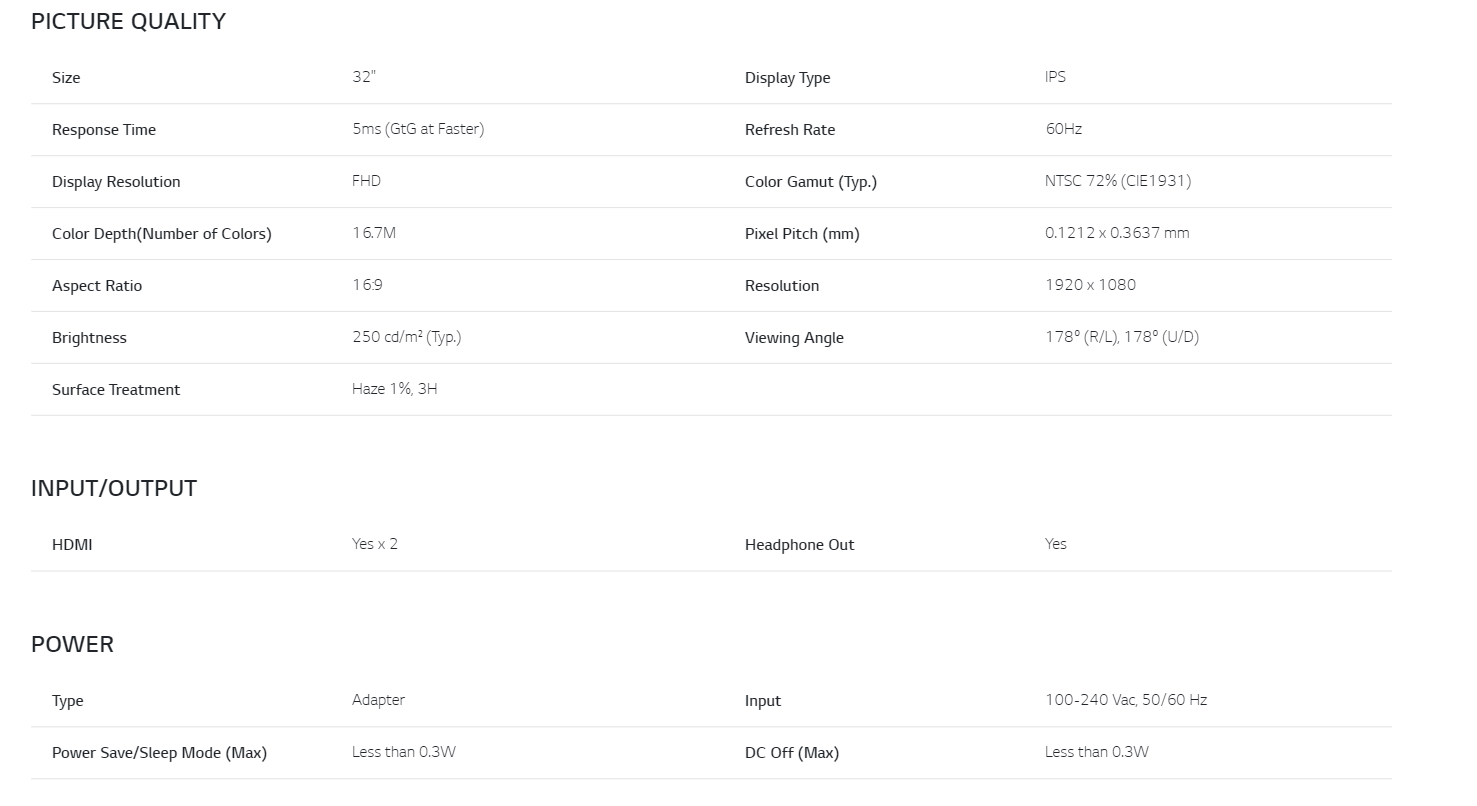This screenshot has height=806, width=1477.
Task: Click the 100-240 Vac, 50/60 Hz value
Action: pyautogui.click(x=1126, y=700)
